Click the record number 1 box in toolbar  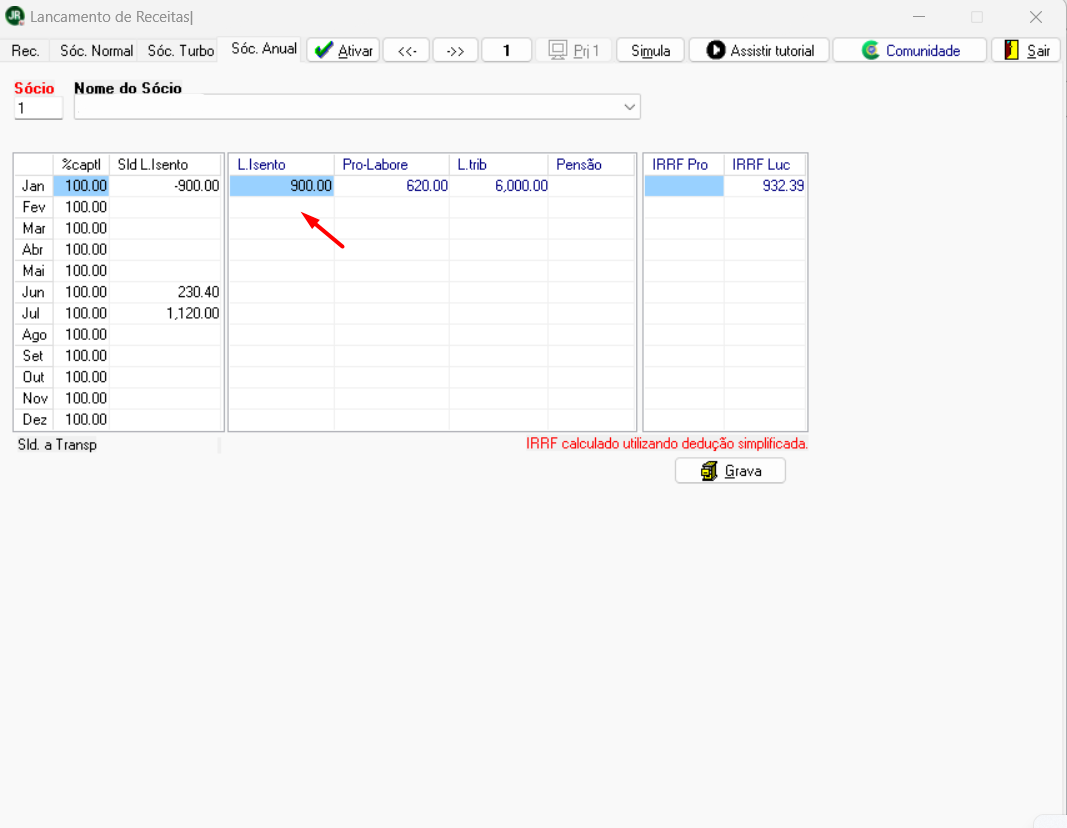pos(506,50)
